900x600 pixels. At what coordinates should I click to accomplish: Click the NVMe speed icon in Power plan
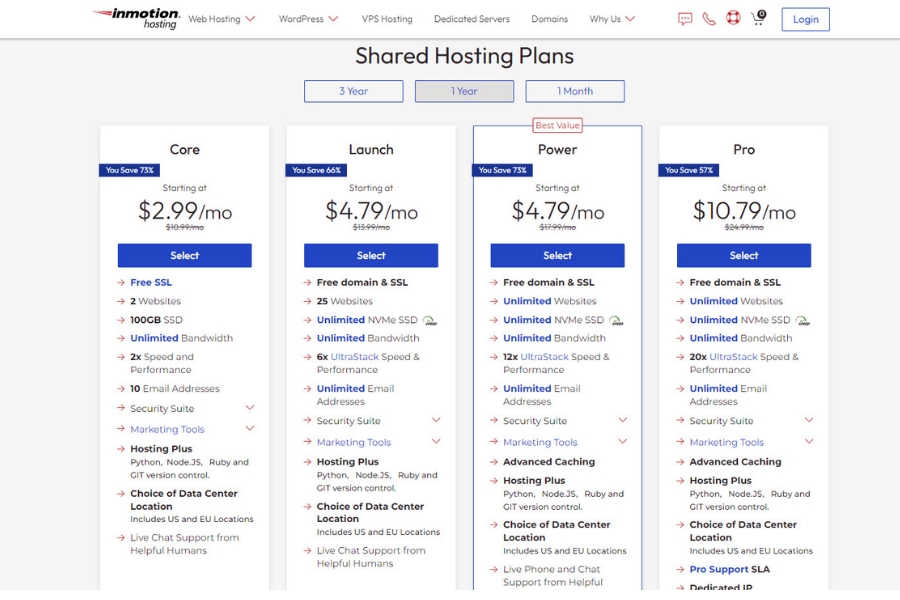point(616,320)
